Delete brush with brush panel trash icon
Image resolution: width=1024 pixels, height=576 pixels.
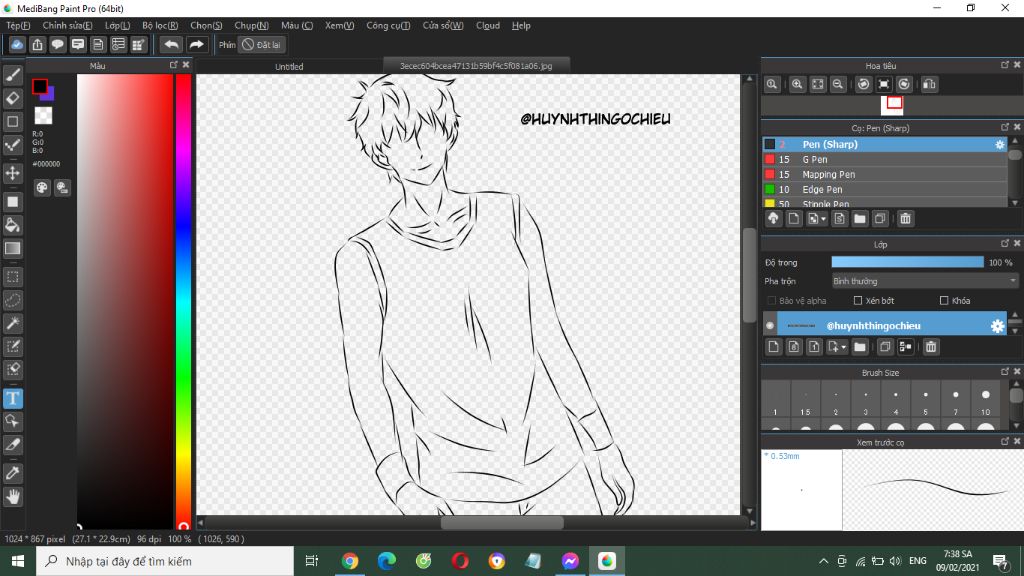pos(905,219)
